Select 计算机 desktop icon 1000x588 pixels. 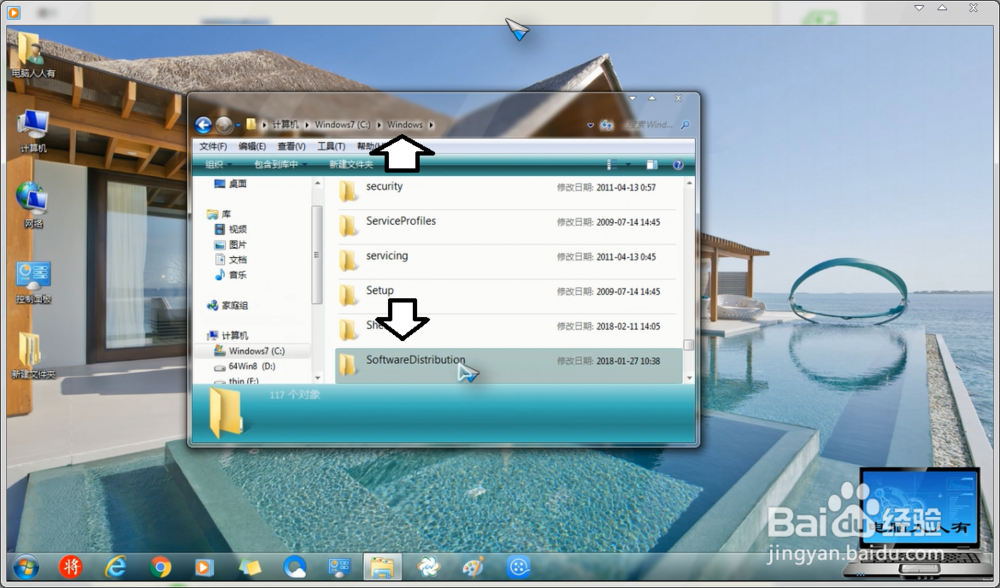point(33,131)
